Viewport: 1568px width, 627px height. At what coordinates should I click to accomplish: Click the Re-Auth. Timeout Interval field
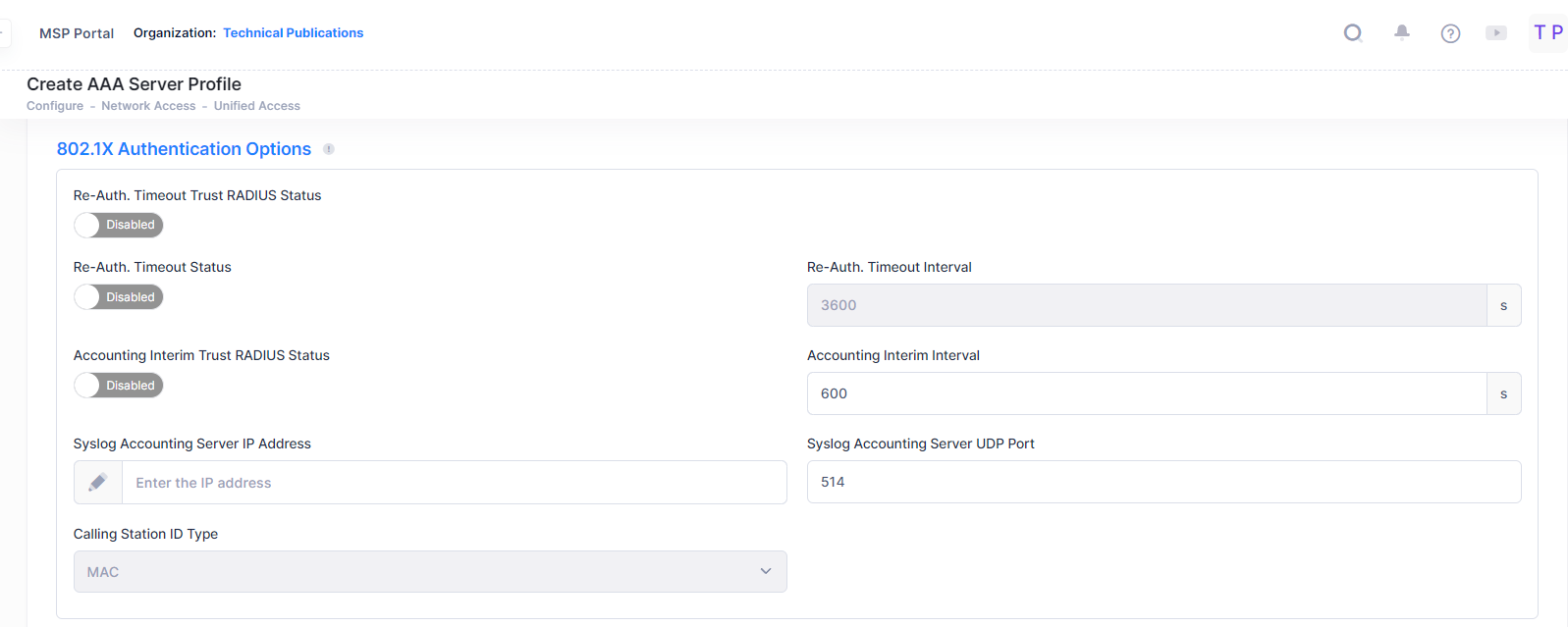tap(1146, 305)
